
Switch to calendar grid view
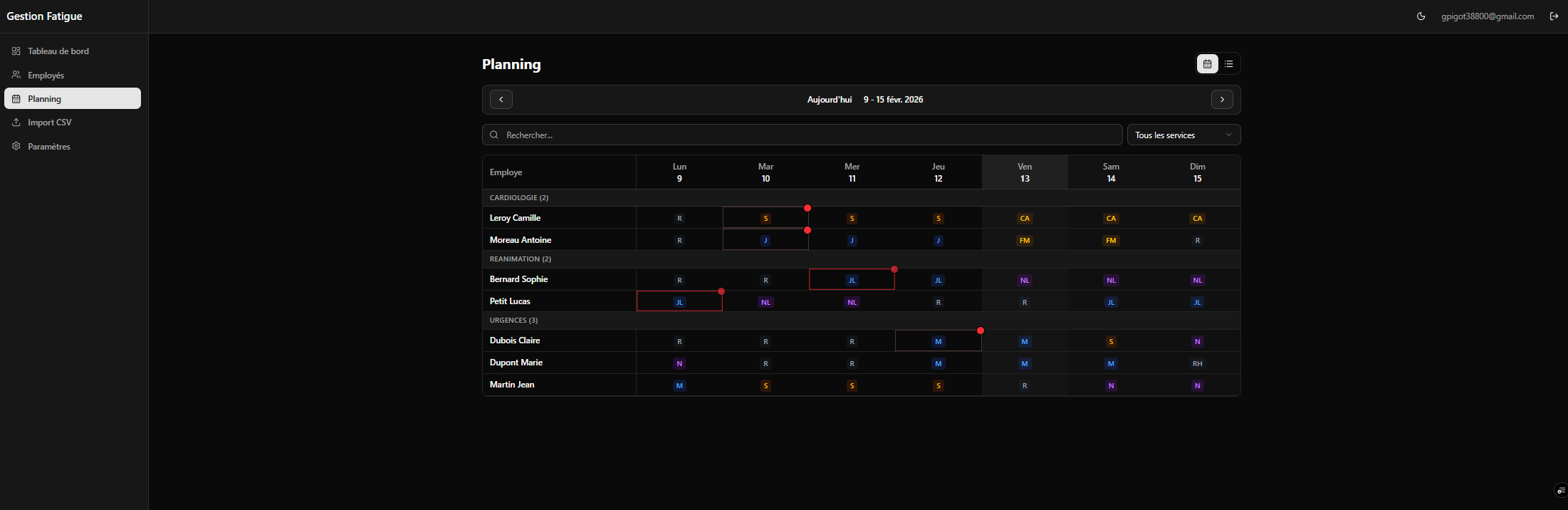click(x=1207, y=64)
